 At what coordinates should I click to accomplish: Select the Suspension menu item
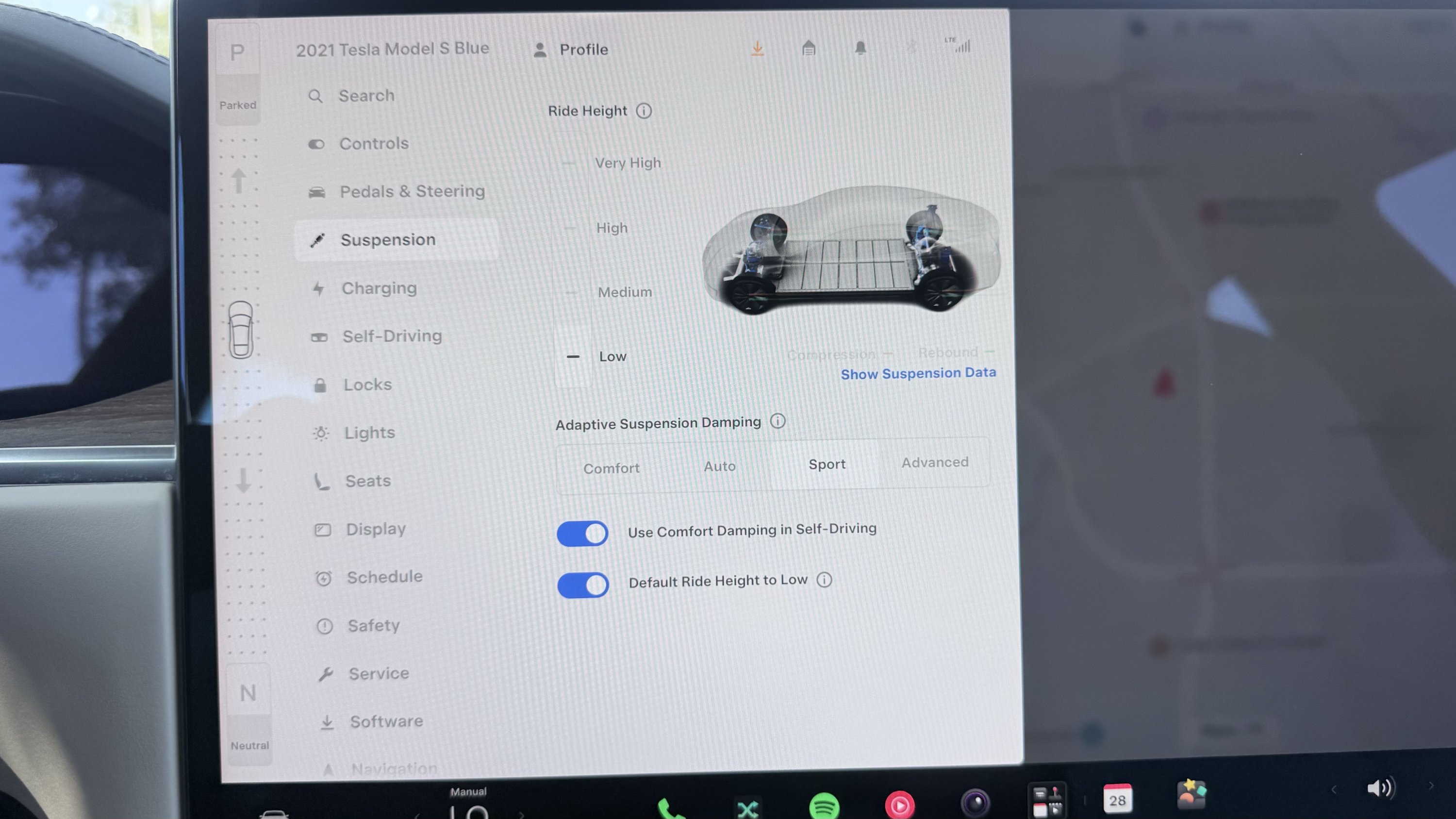pyautogui.click(x=396, y=240)
